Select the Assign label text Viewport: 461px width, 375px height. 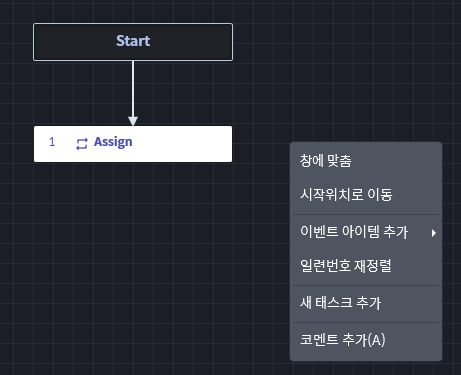(x=113, y=142)
